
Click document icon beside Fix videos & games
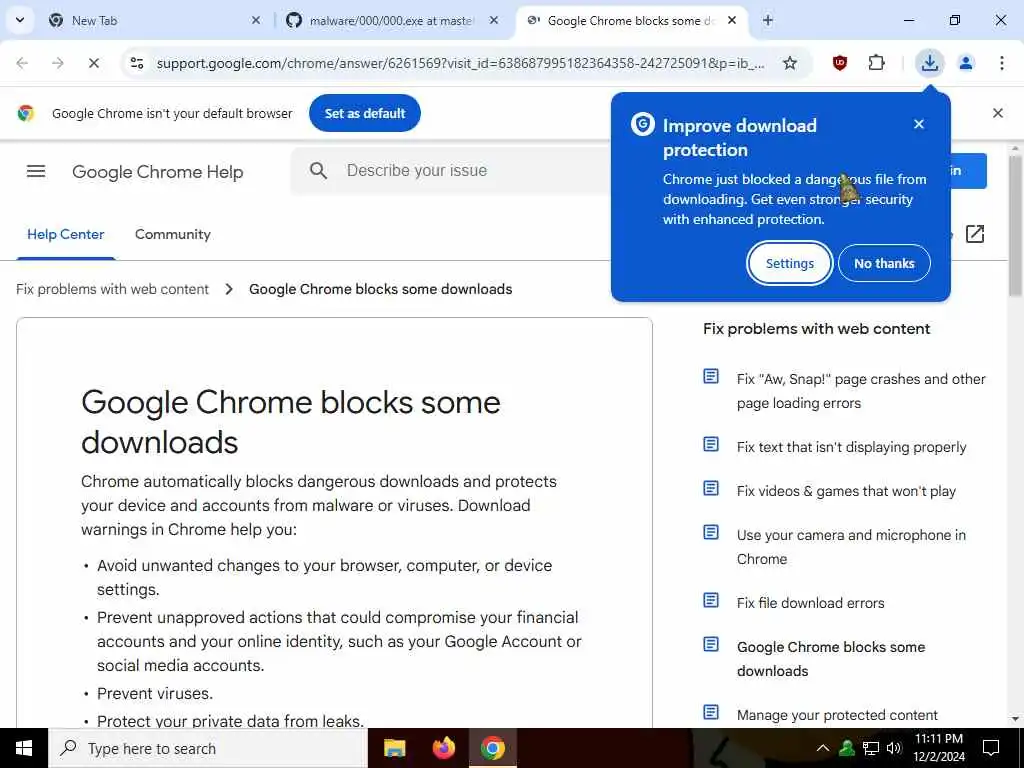coord(711,488)
